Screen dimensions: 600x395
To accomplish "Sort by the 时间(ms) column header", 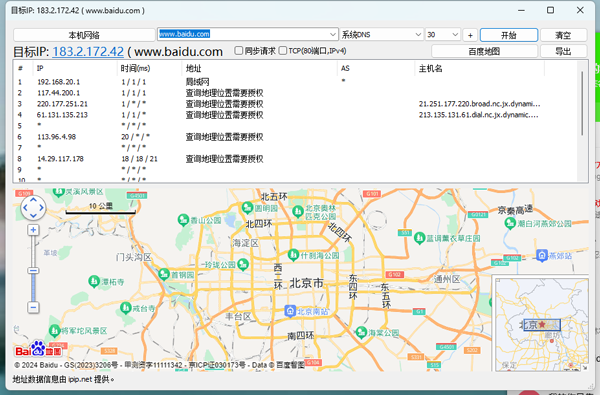I will (x=149, y=69).
